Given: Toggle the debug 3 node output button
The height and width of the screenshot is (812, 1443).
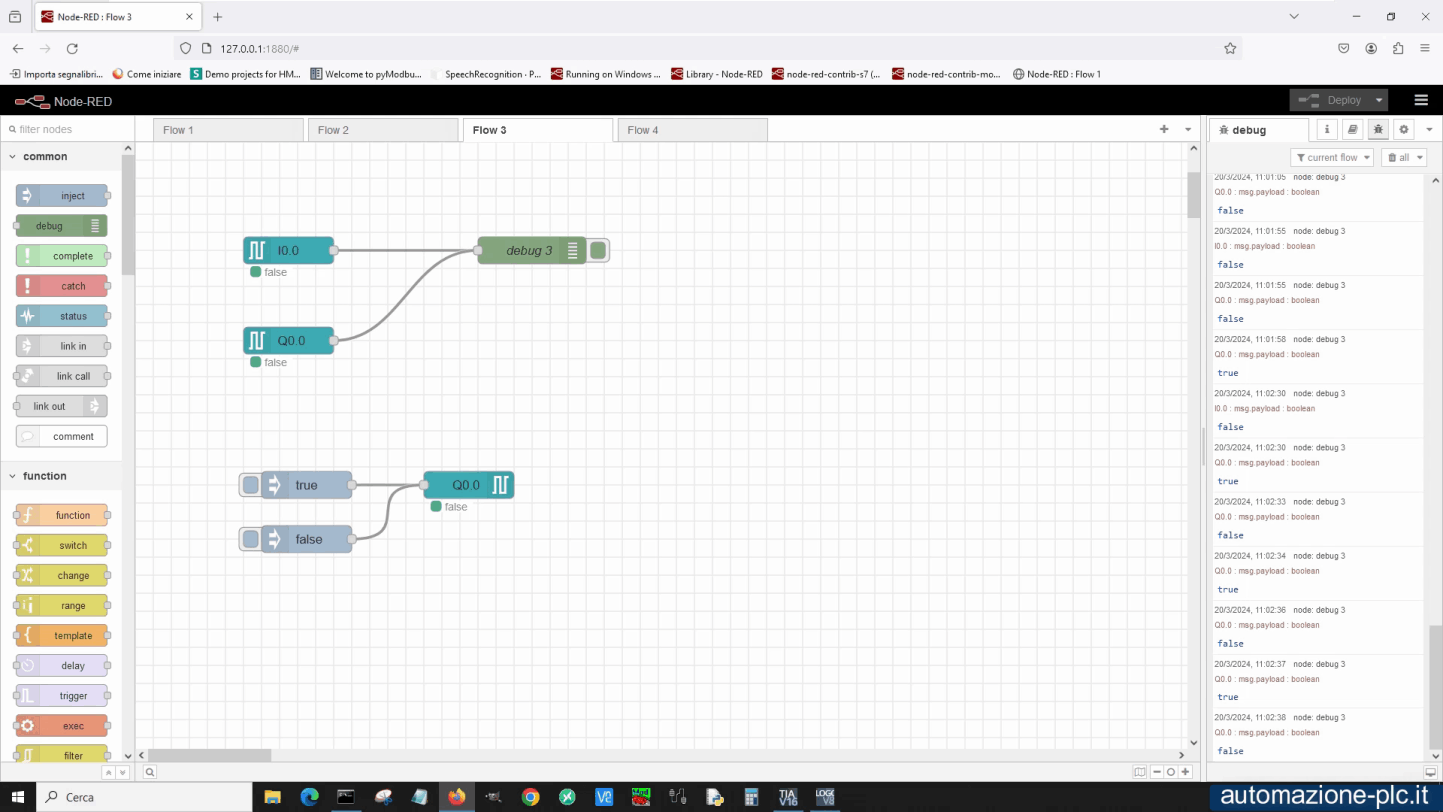Looking at the screenshot, I should [x=598, y=250].
